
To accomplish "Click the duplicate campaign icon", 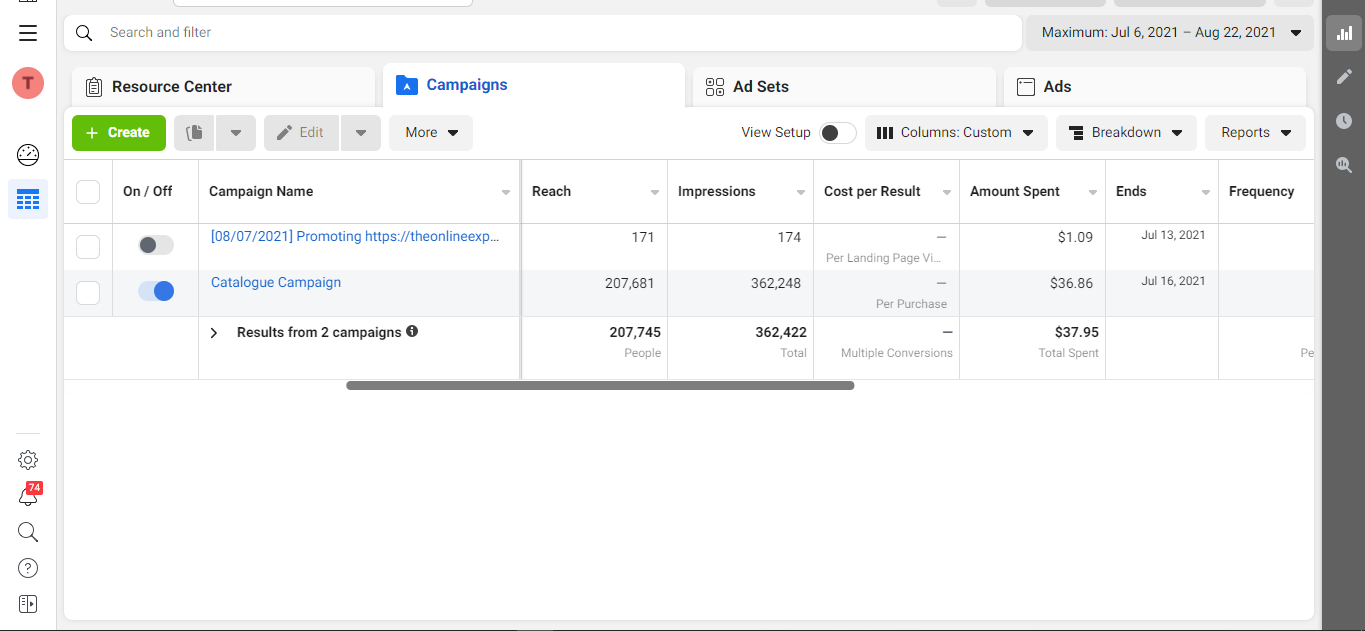I will [x=195, y=133].
